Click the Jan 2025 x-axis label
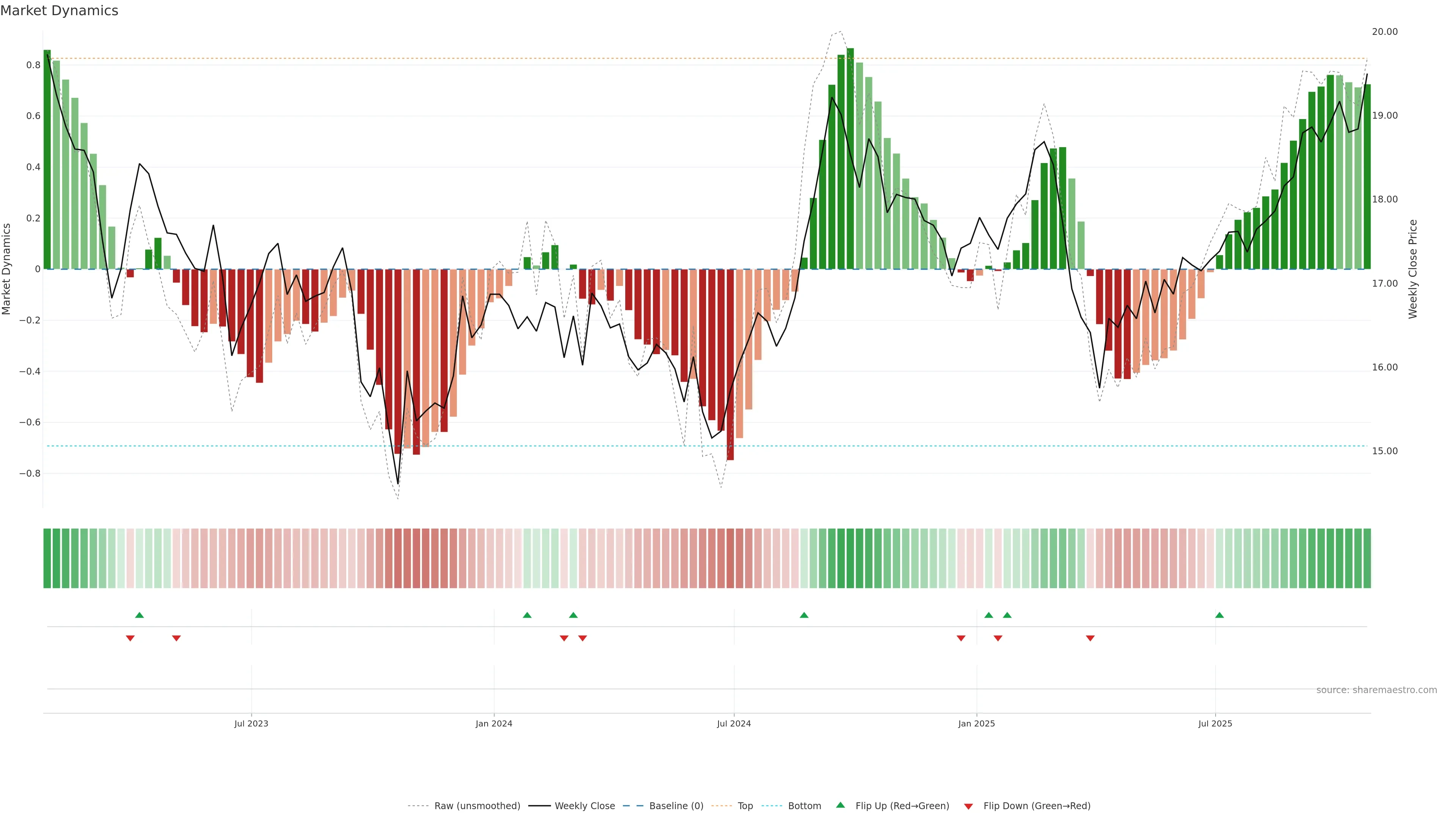The height and width of the screenshot is (819, 1456). pos(976,723)
